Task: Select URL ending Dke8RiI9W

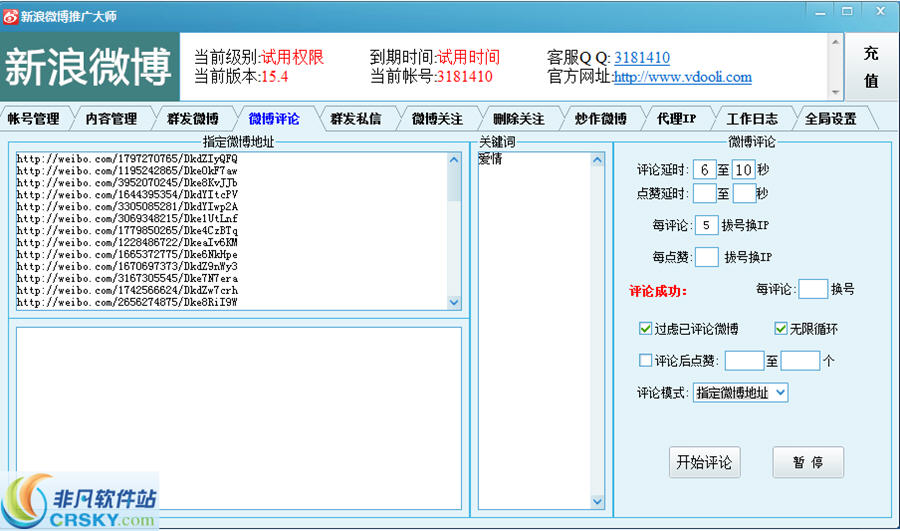Action: coord(127,302)
